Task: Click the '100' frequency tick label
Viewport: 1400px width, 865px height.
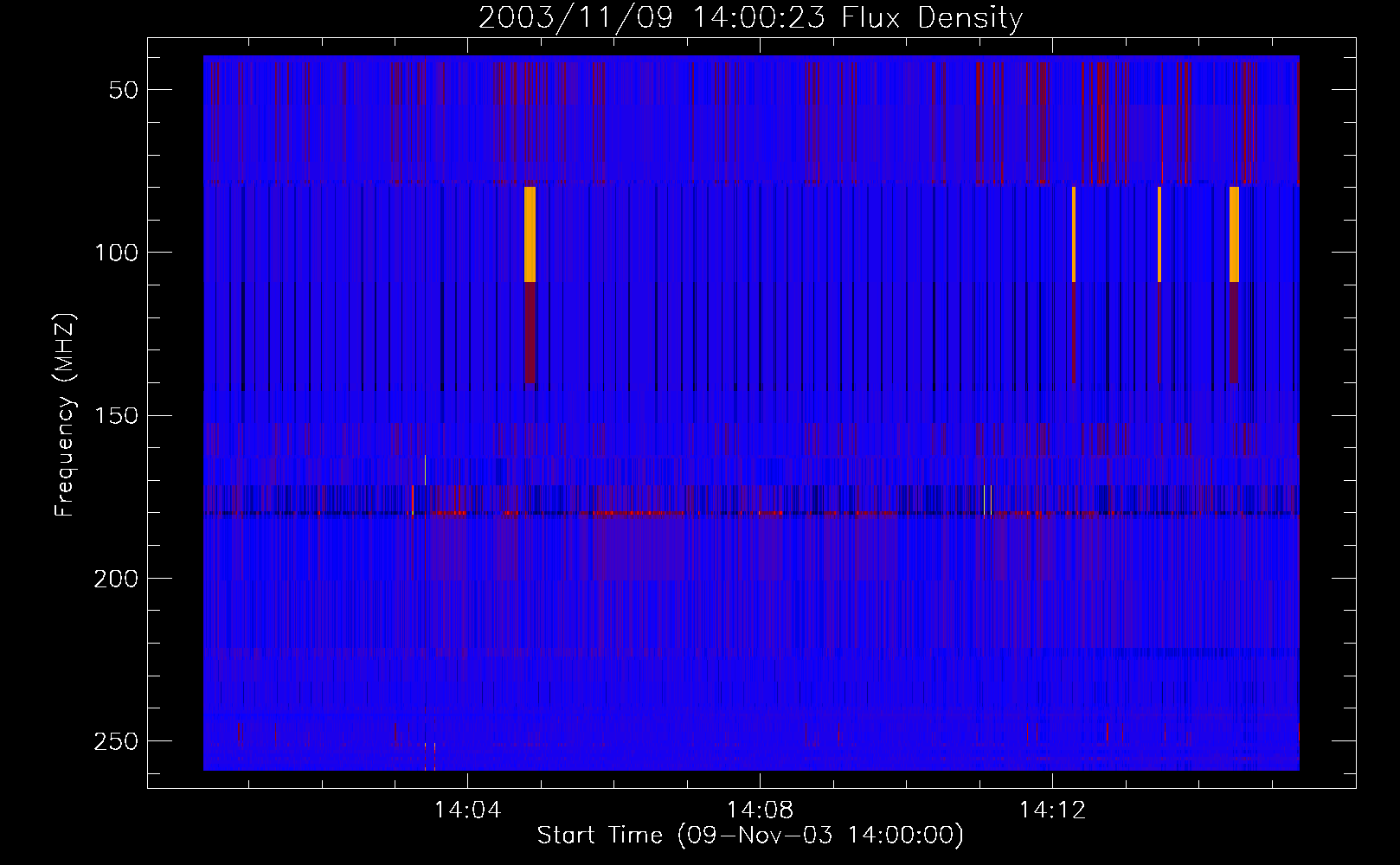Action: click(116, 253)
